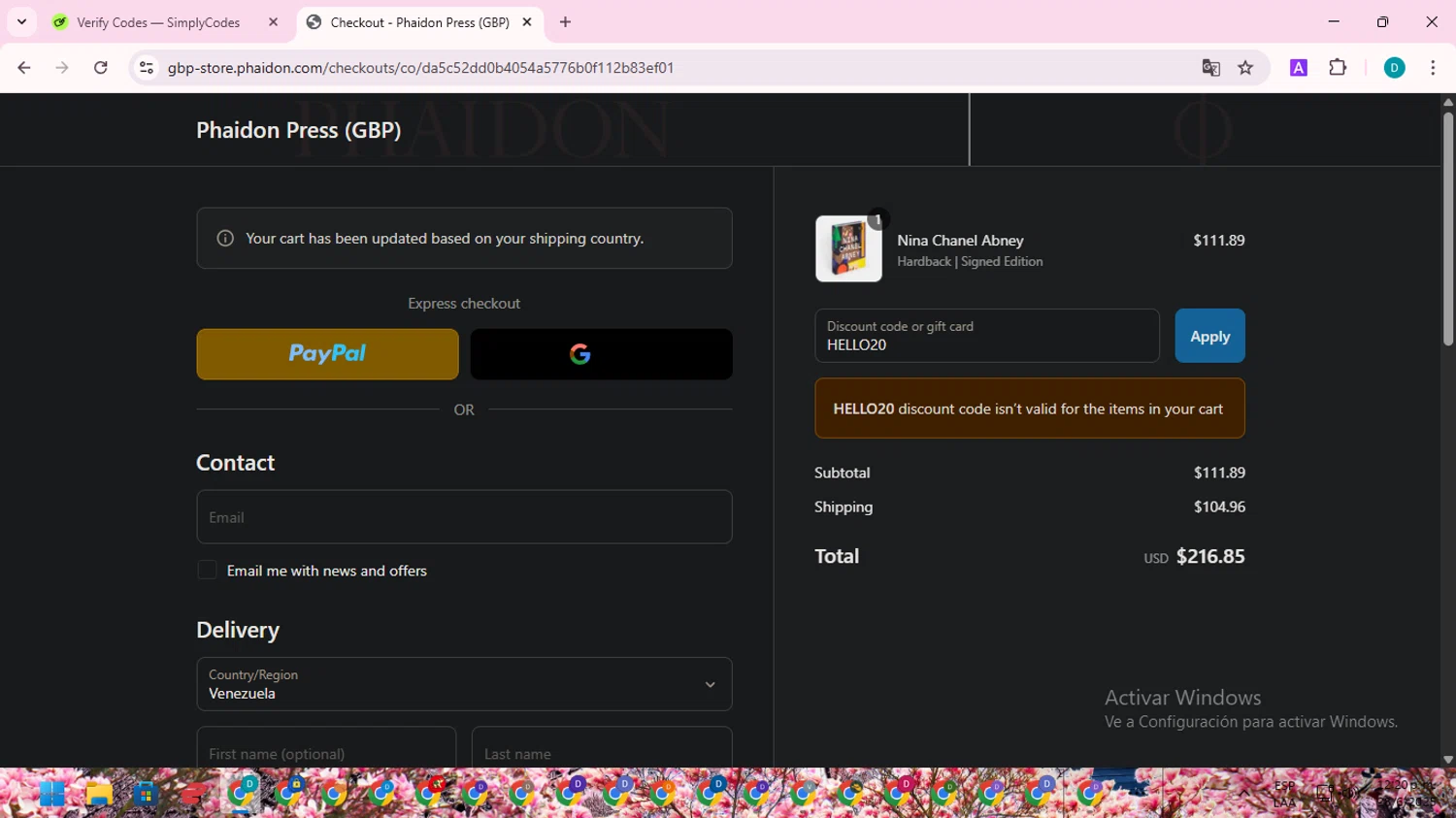Click the Delivery section heading
The width and height of the screenshot is (1456, 818).
[238, 631]
